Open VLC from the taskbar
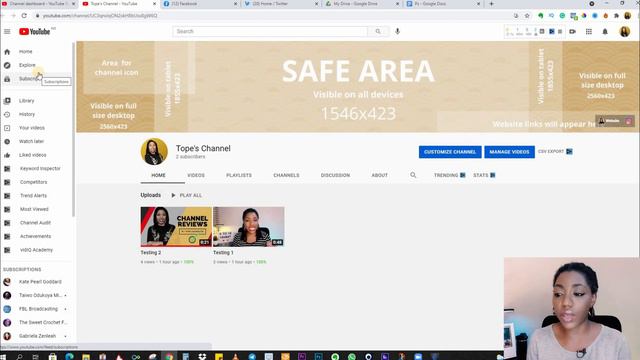 [x=236, y=357]
